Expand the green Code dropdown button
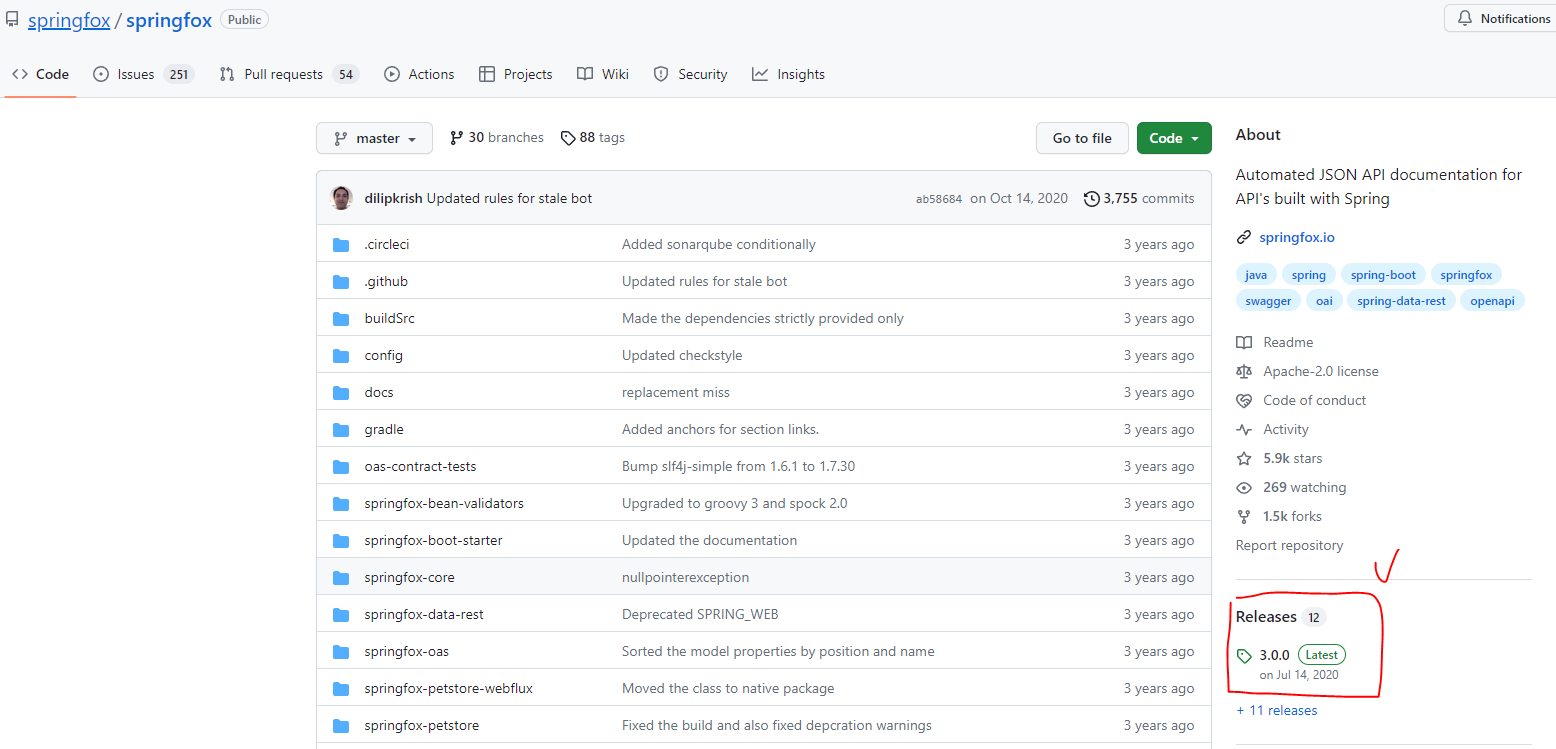The height and width of the screenshot is (749, 1556). 1174,138
